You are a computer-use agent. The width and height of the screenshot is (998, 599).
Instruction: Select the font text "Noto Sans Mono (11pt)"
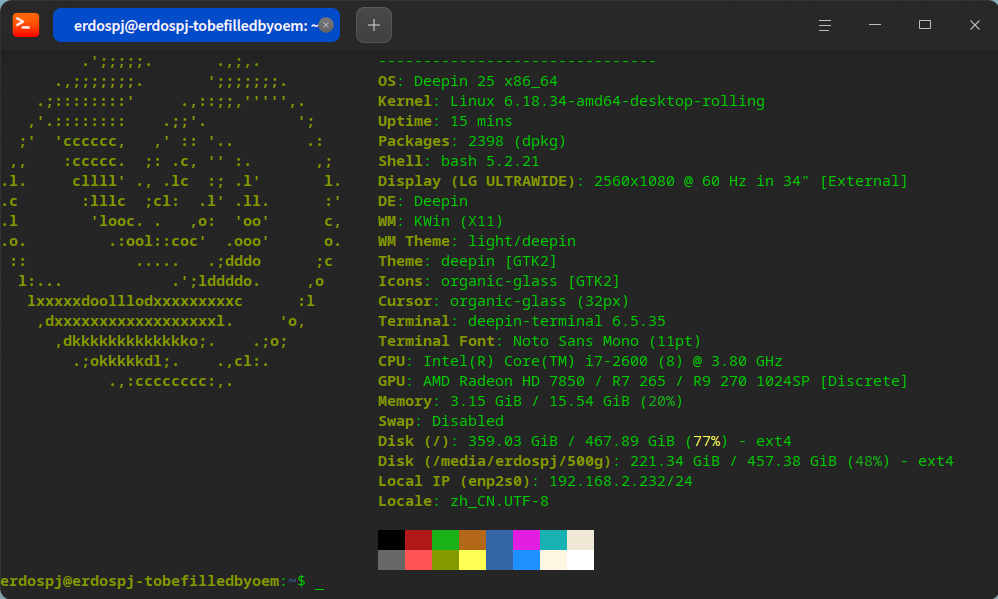pyautogui.click(x=607, y=341)
